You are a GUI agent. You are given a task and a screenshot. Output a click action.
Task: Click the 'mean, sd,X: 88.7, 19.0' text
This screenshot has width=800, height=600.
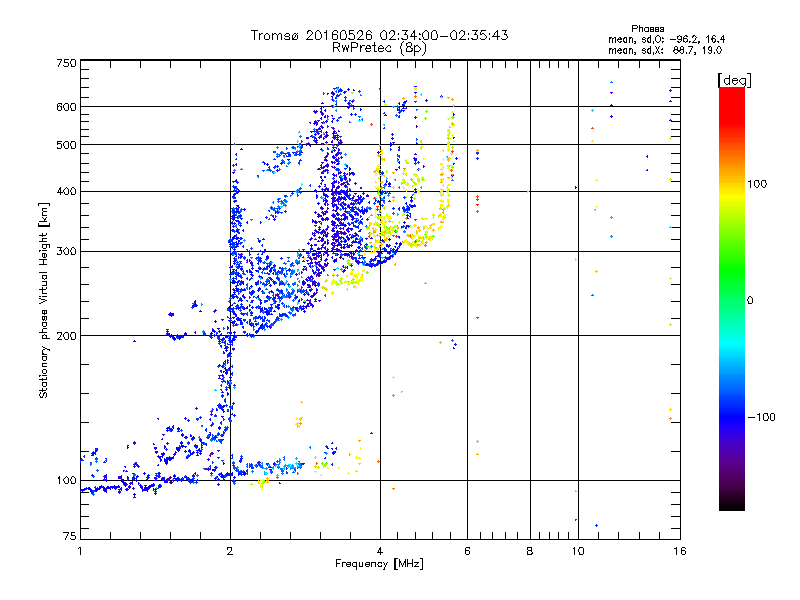tap(665, 50)
